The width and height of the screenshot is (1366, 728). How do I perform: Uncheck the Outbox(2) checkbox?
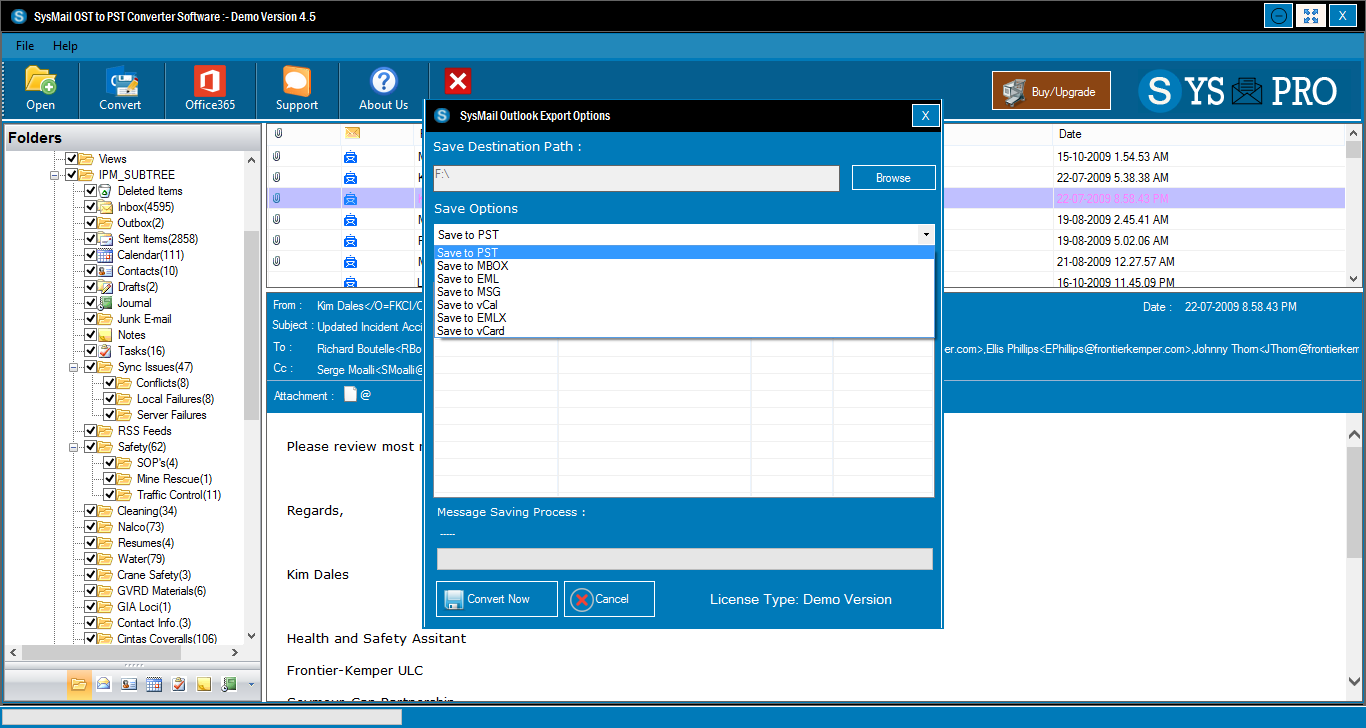click(91, 223)
